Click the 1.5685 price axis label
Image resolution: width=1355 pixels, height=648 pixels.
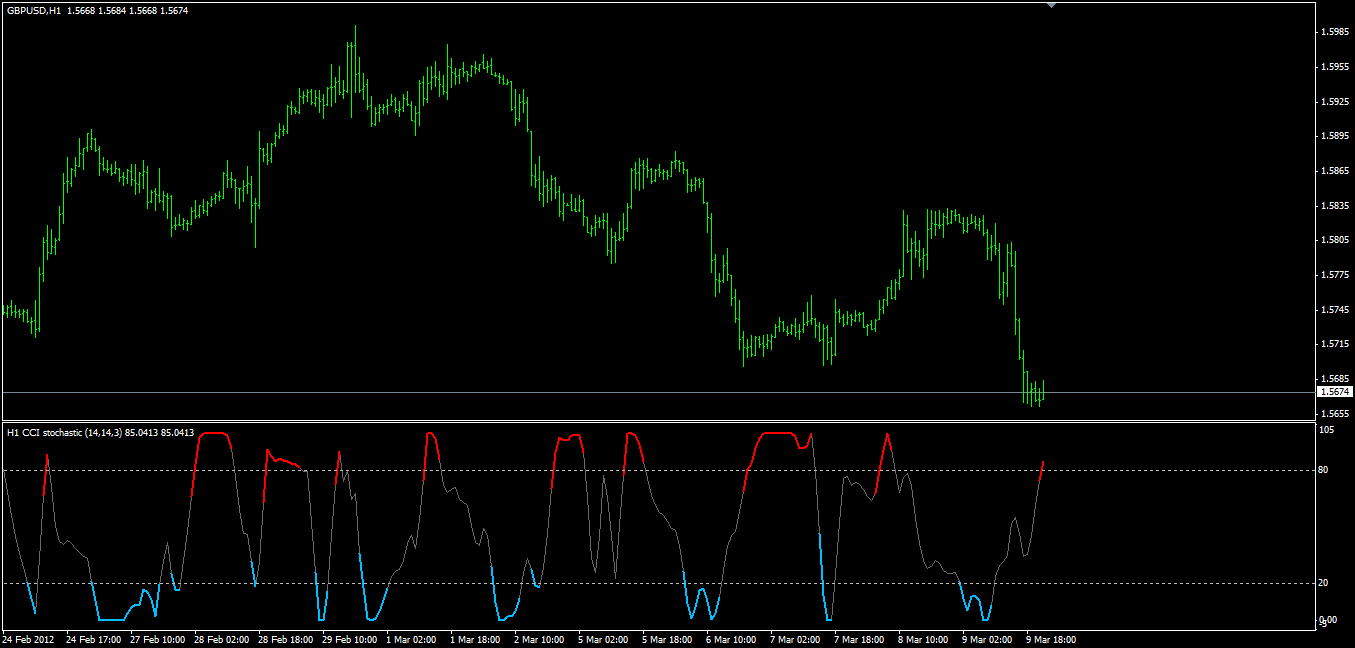[1334, 378]
